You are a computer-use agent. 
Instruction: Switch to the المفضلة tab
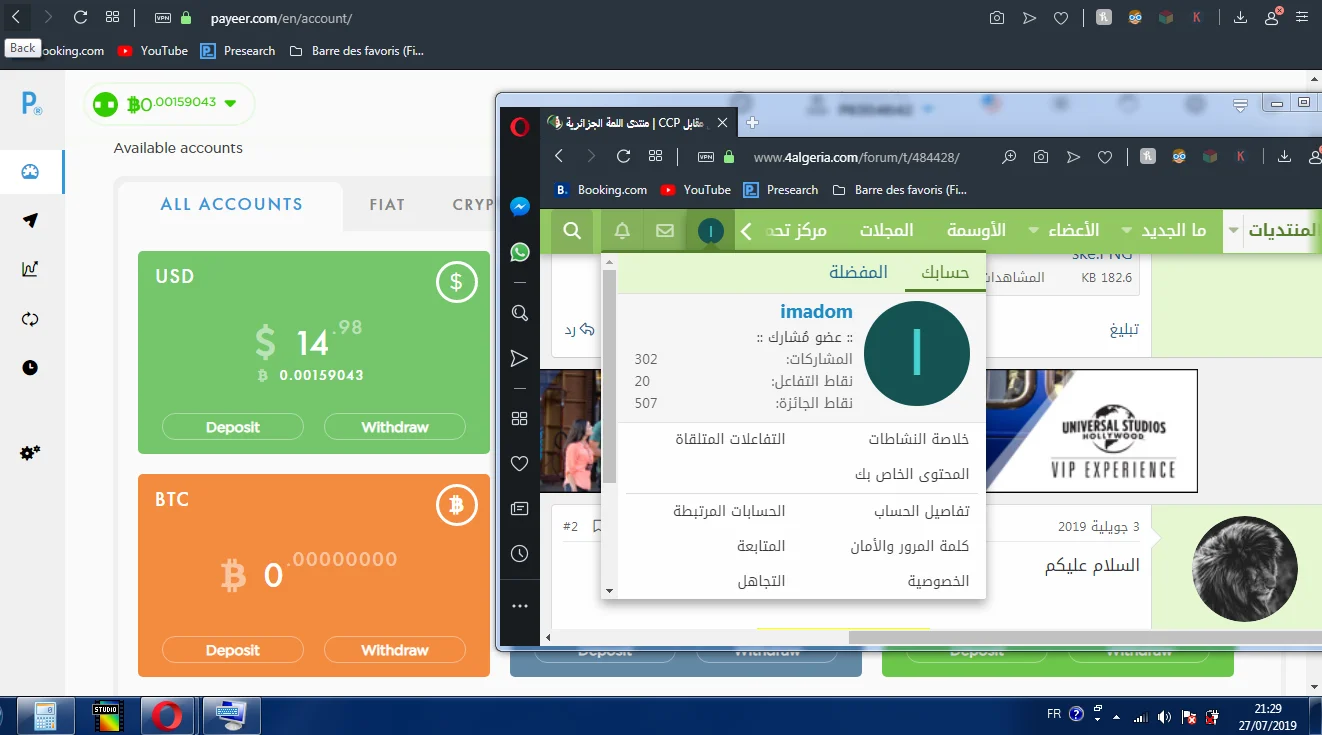click(x=858, y=272)
